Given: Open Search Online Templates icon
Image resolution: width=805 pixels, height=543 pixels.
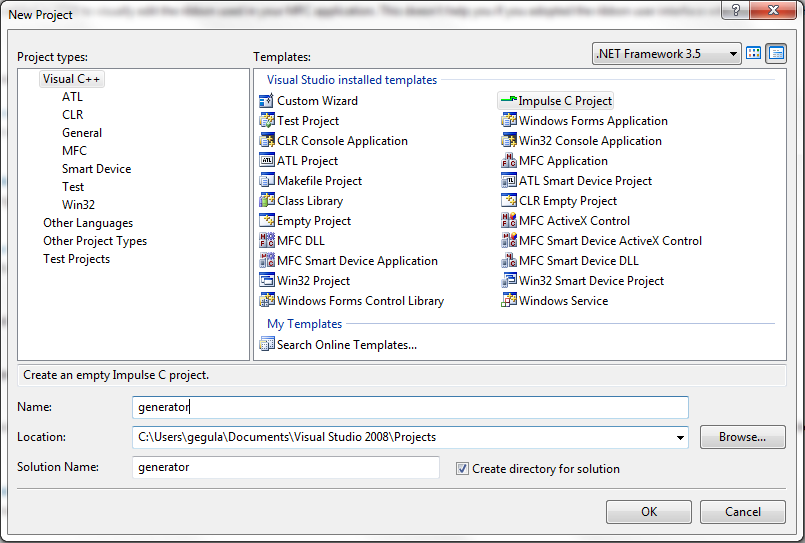Looking at the screenshot, I should pyautogui.click(x=266, y=344).
